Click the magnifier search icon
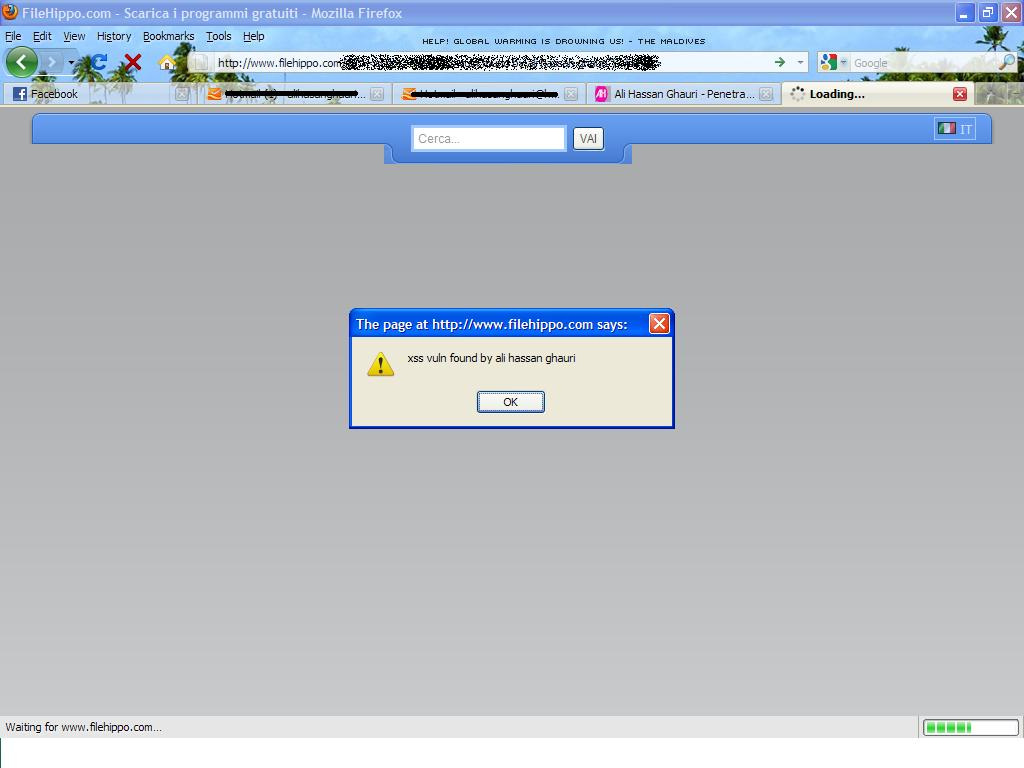Screen dimensions: 1024x768 1008,63
